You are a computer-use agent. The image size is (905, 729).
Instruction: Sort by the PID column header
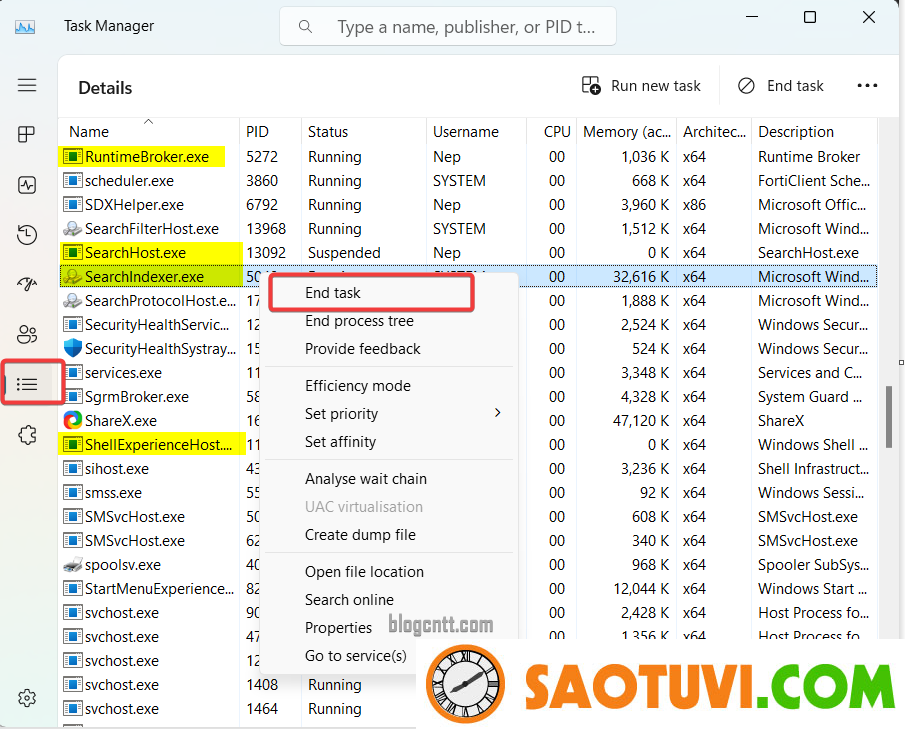tap(270, 132)
